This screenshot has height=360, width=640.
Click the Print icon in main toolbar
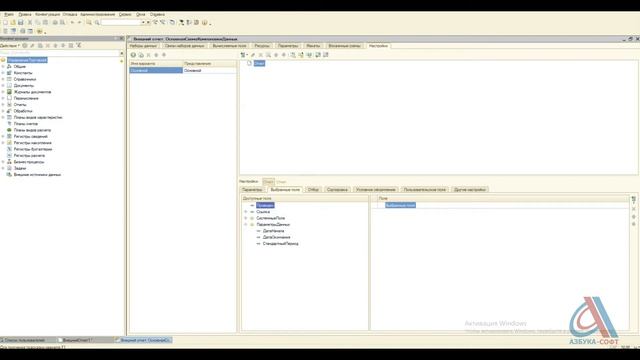coord(55,22)
